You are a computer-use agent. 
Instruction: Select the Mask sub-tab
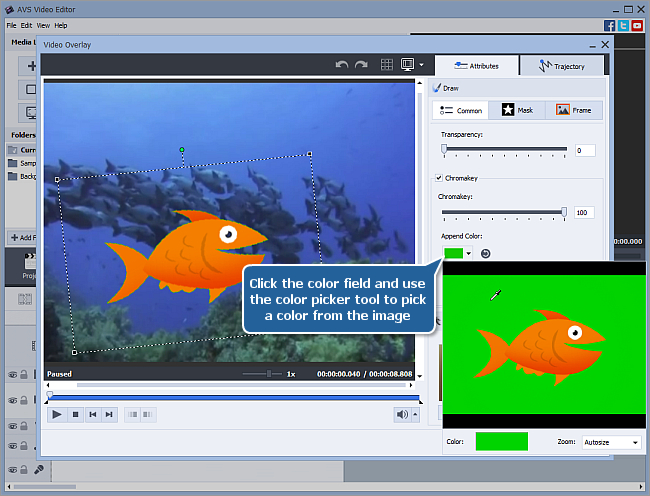coord(517,110)
